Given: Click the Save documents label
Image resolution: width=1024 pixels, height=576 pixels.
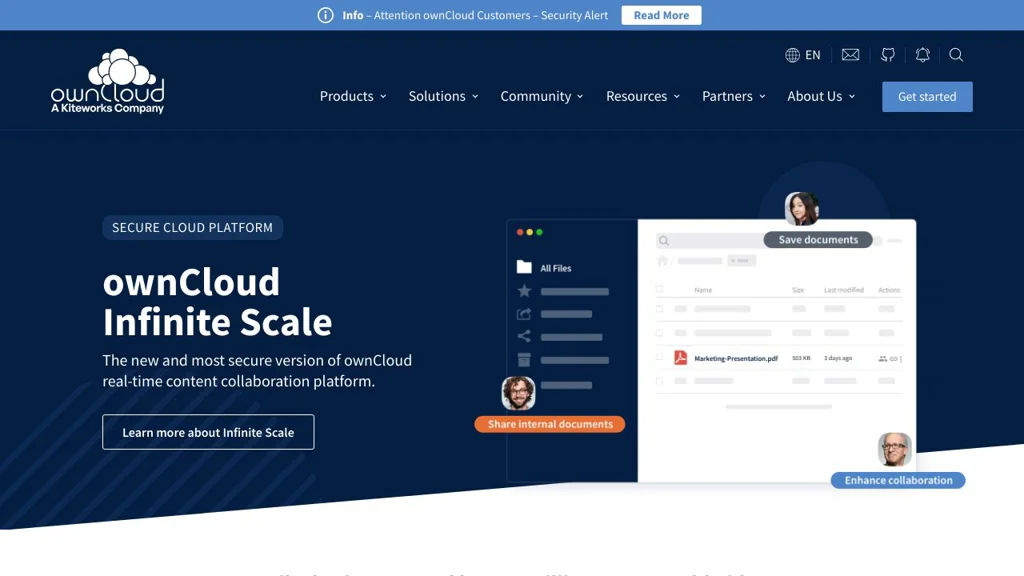Looking at the screenshot, I should tap(818, 240).
